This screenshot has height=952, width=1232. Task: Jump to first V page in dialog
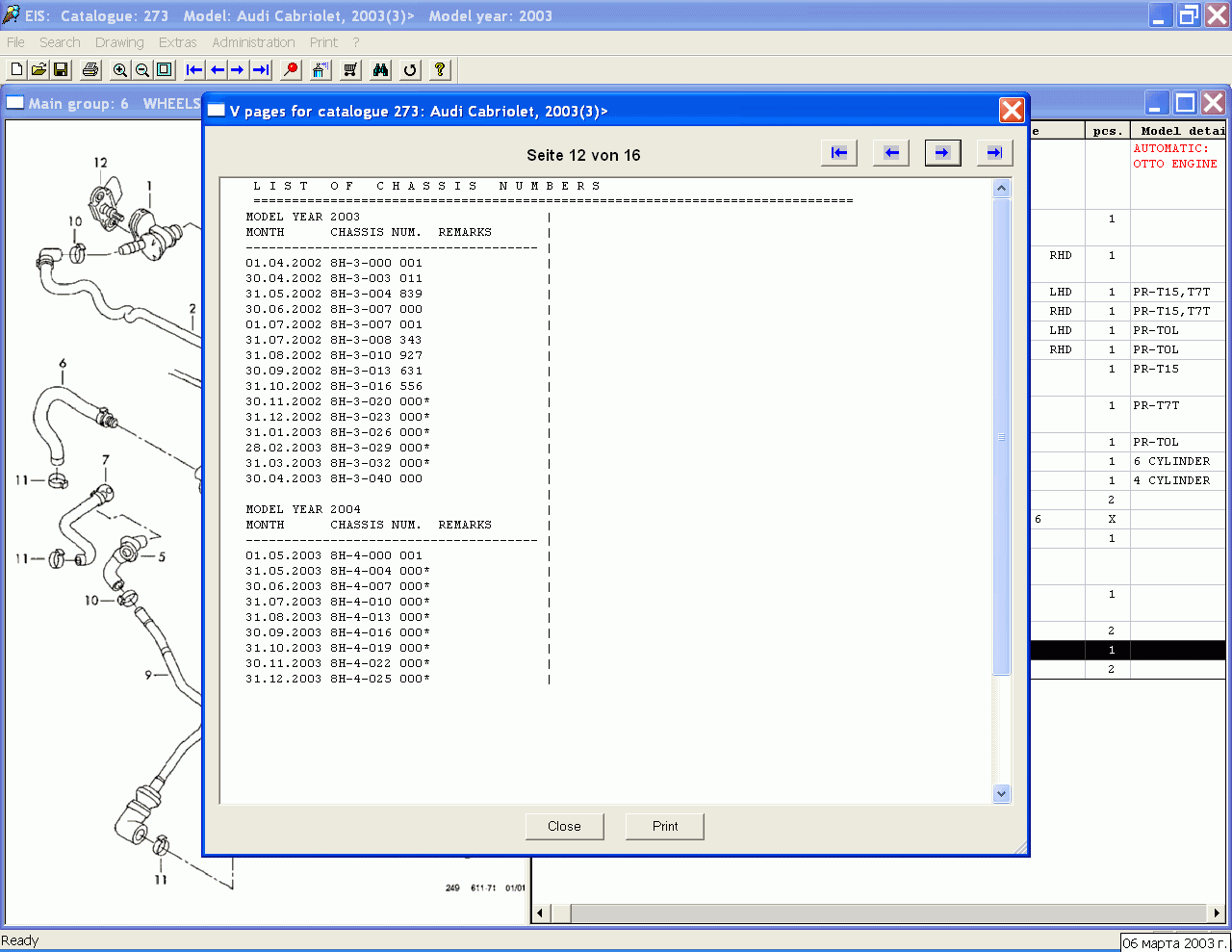pos(839,152)
